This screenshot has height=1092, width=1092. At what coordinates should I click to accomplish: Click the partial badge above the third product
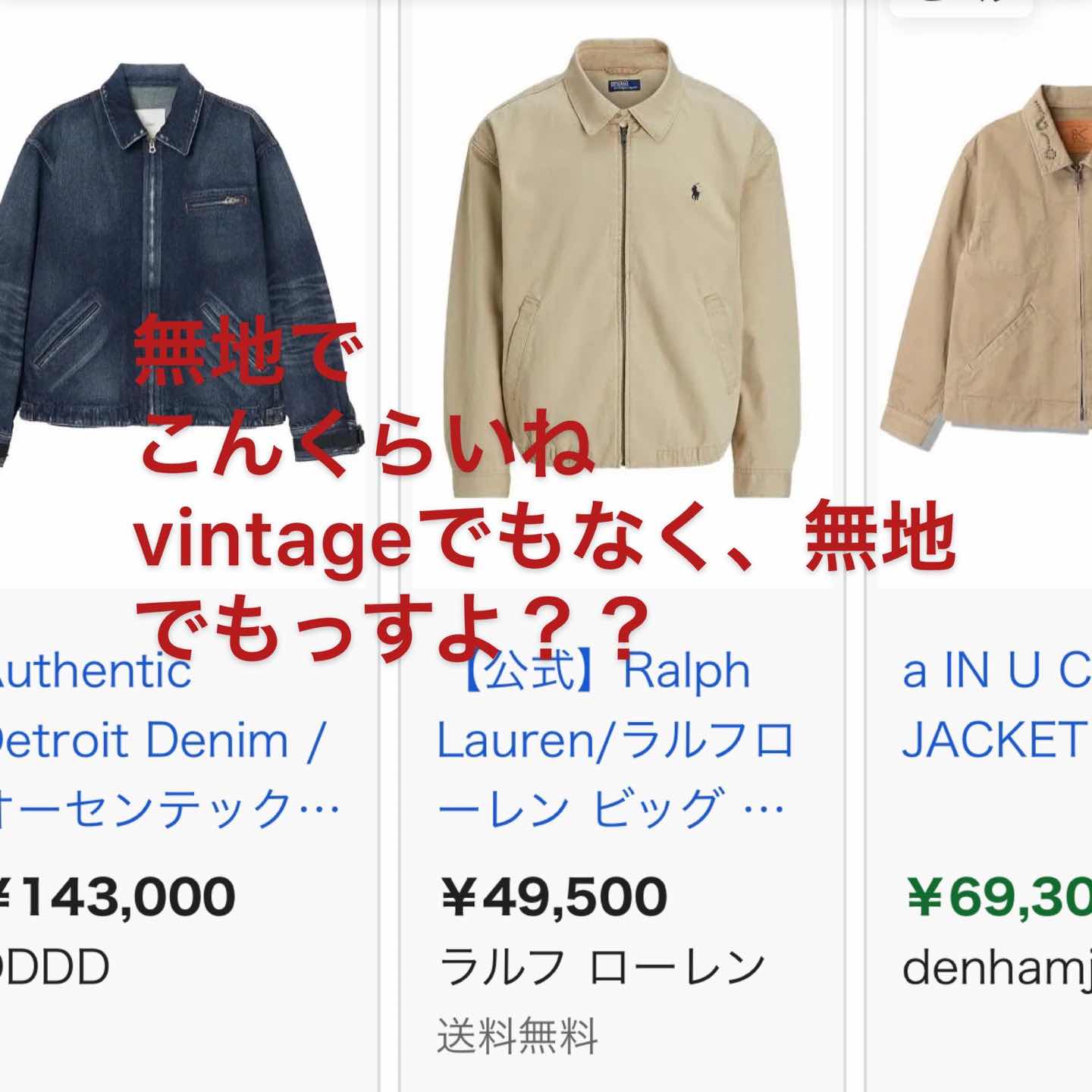pyautogui.click(x=962, y=8)
